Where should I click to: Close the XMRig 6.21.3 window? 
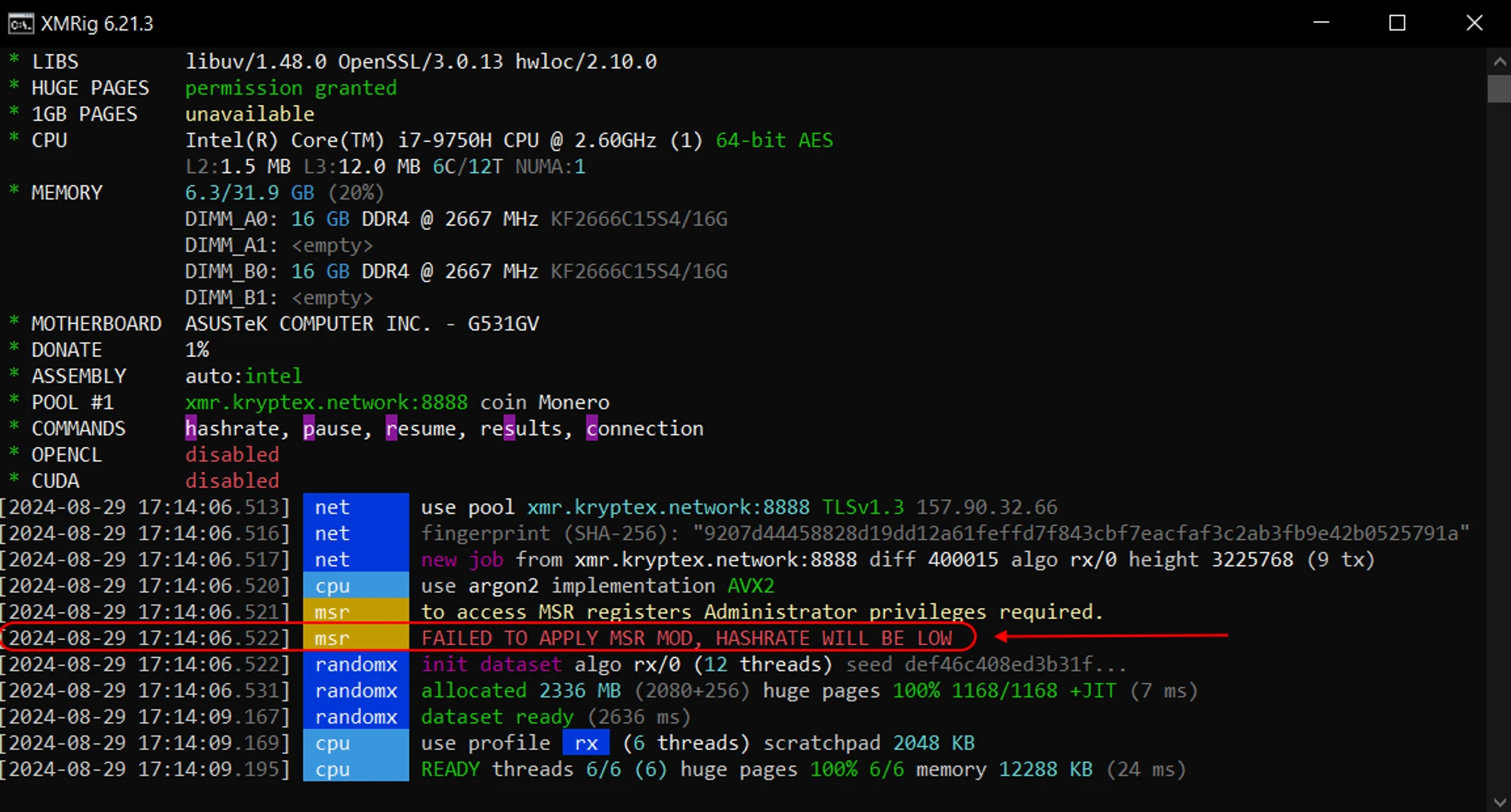point(1474,23)
